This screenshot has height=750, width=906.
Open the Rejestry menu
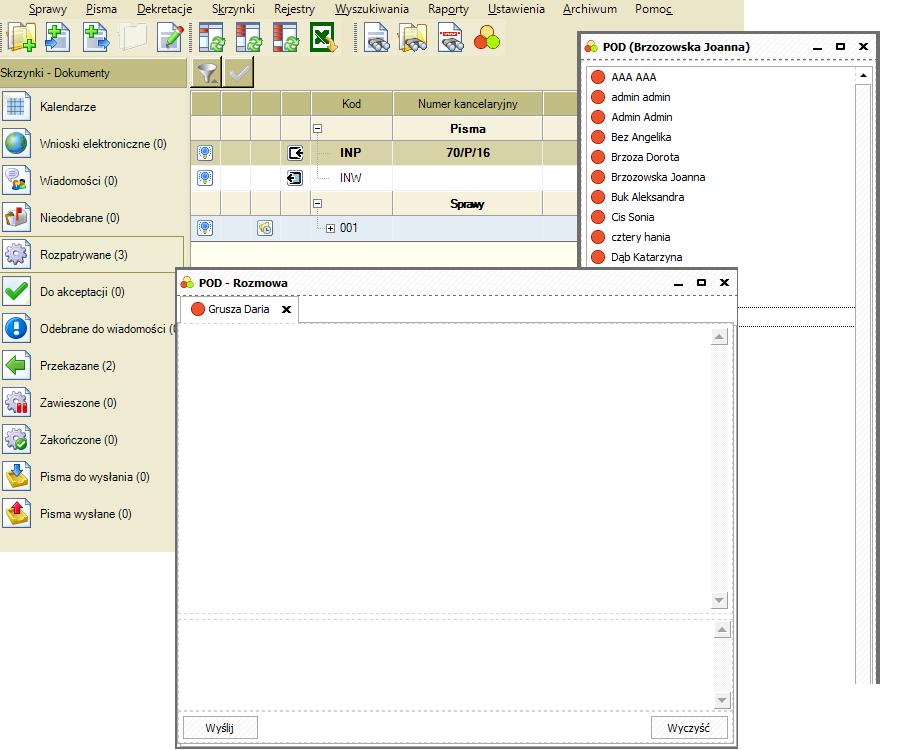coord(294,9)
